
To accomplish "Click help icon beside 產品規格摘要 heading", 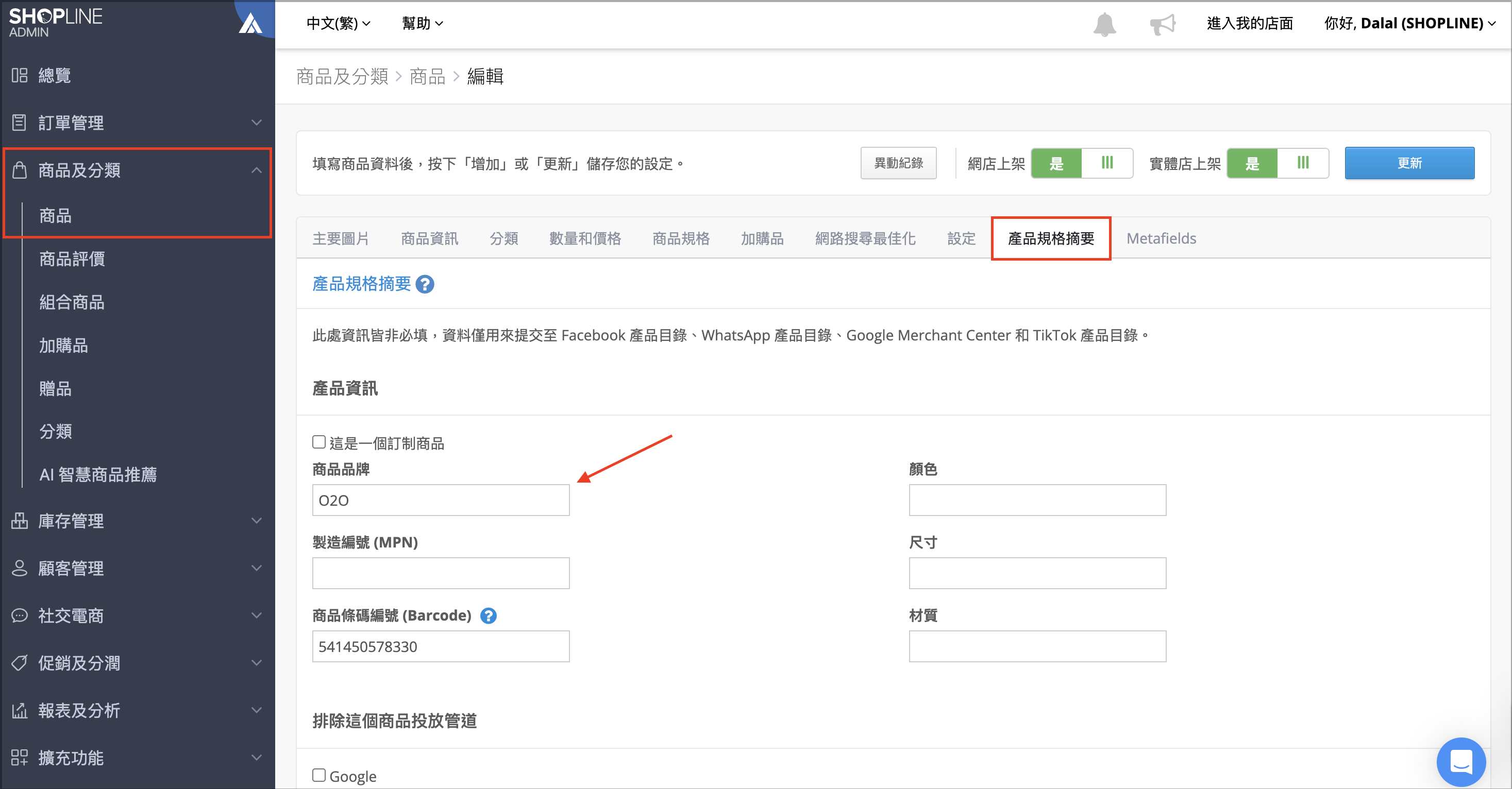I will [x=424, y=284].
